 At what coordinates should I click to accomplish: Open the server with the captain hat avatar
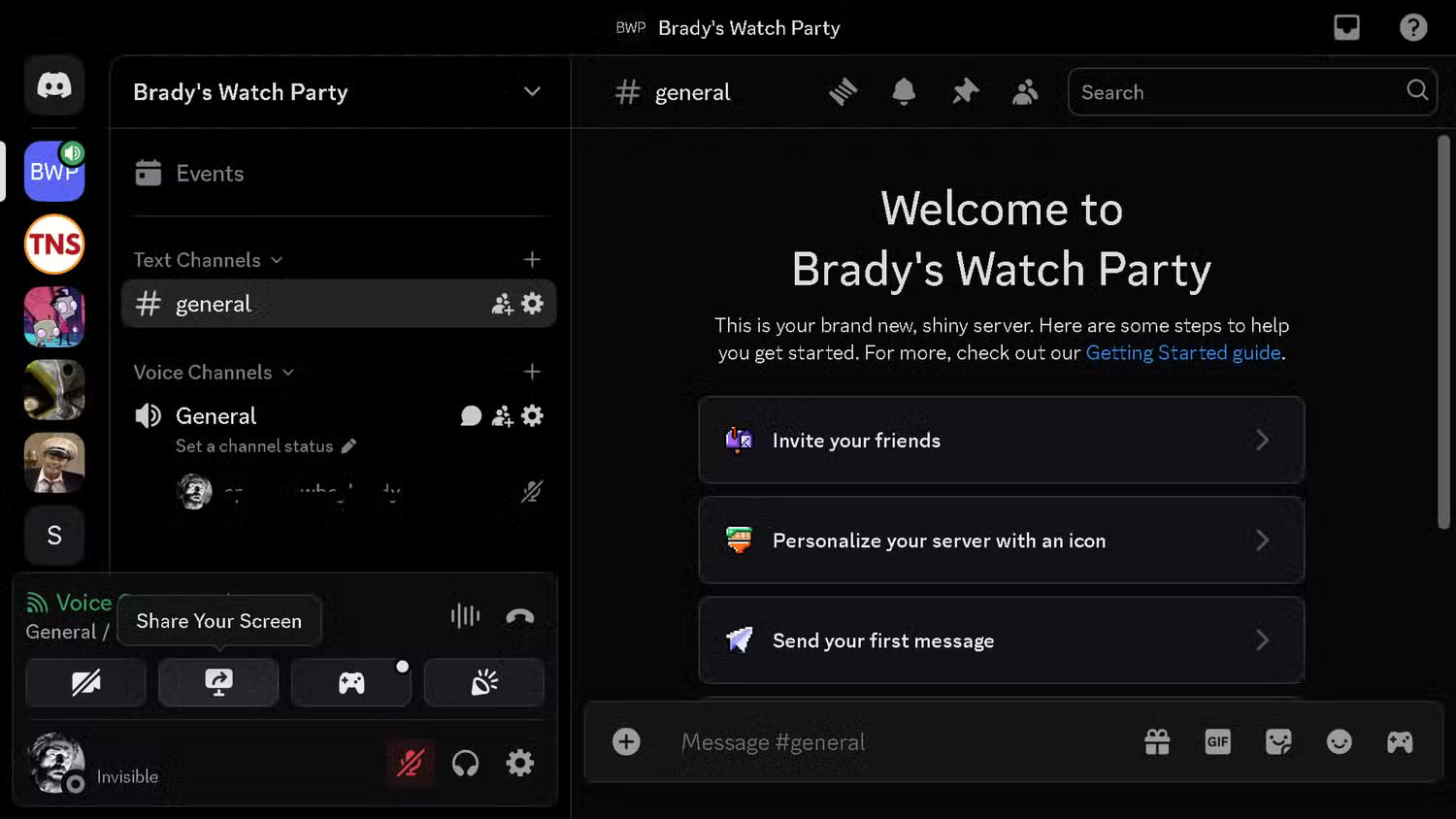(x=54, y=462)
